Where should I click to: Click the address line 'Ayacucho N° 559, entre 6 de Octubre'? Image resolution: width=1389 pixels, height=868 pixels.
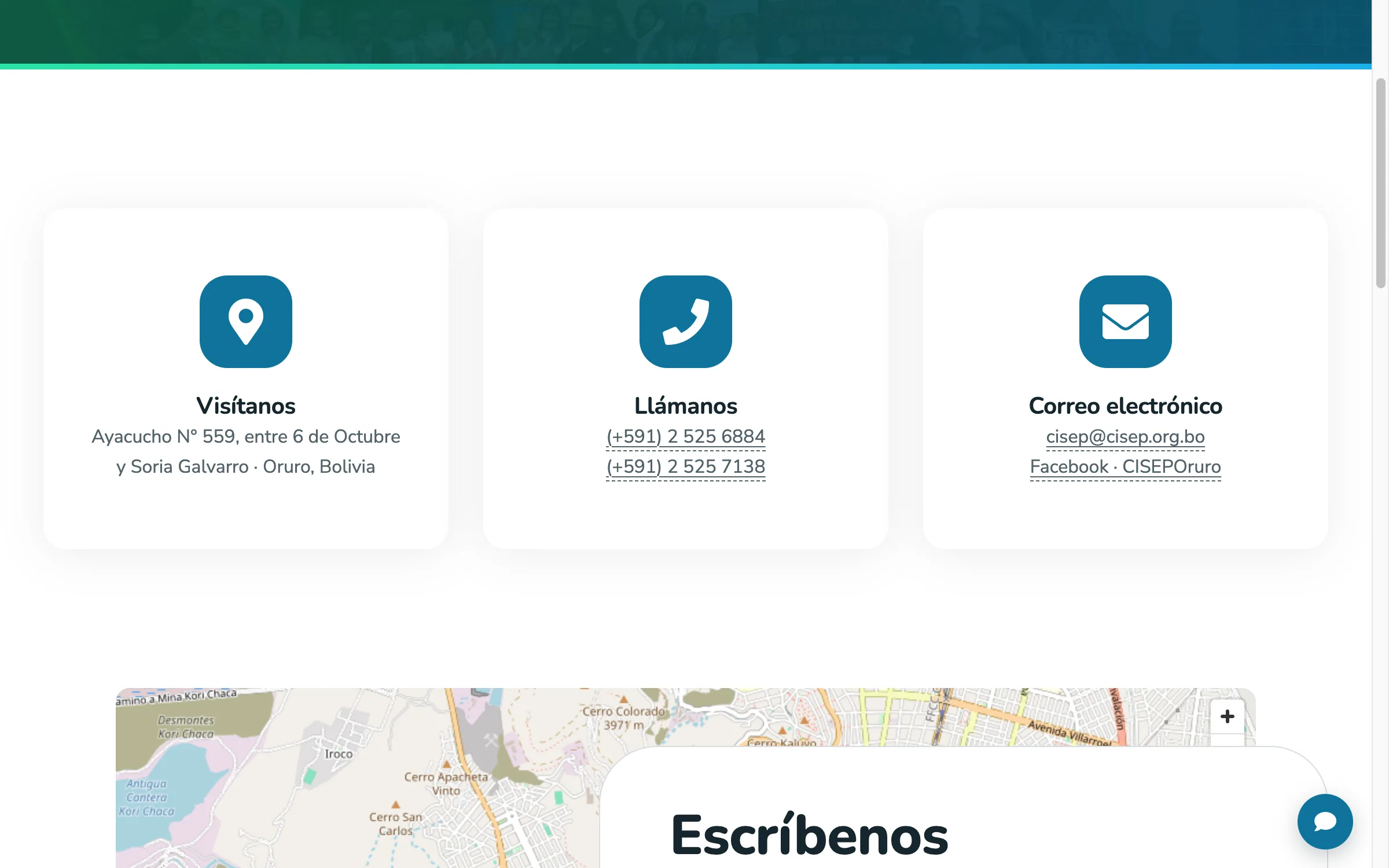pos(246,436)
